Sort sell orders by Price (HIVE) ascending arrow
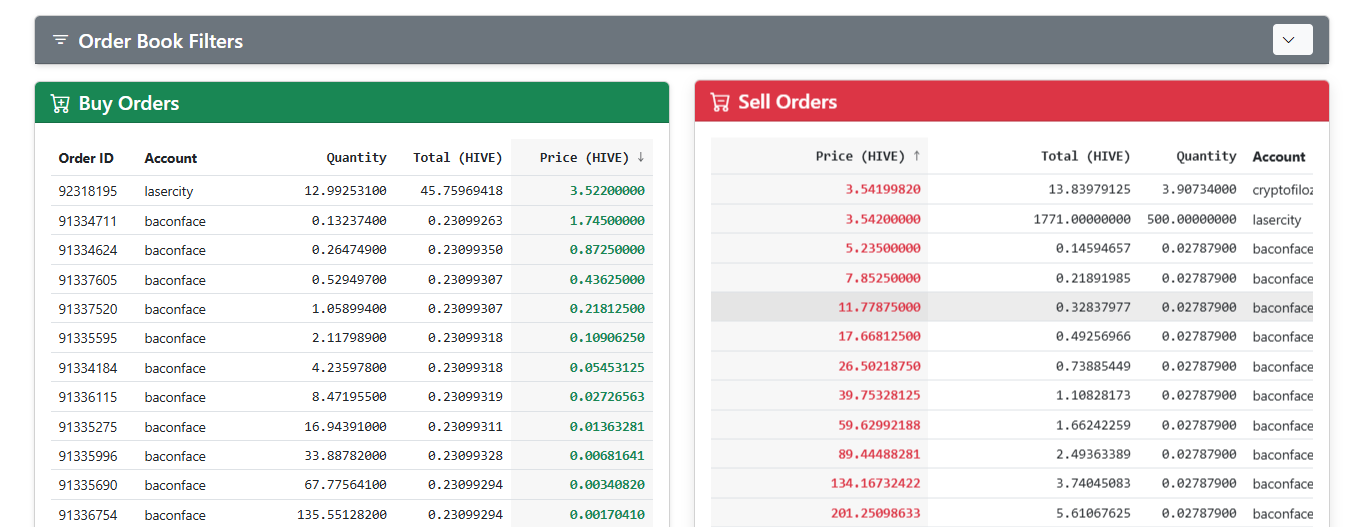The height and width of the screenshot is (527, 1348). (917, 156)
